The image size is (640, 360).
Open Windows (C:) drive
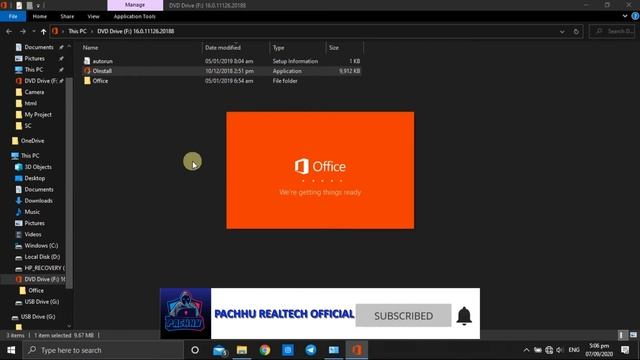pyautogui.click(x=41, y=246)
